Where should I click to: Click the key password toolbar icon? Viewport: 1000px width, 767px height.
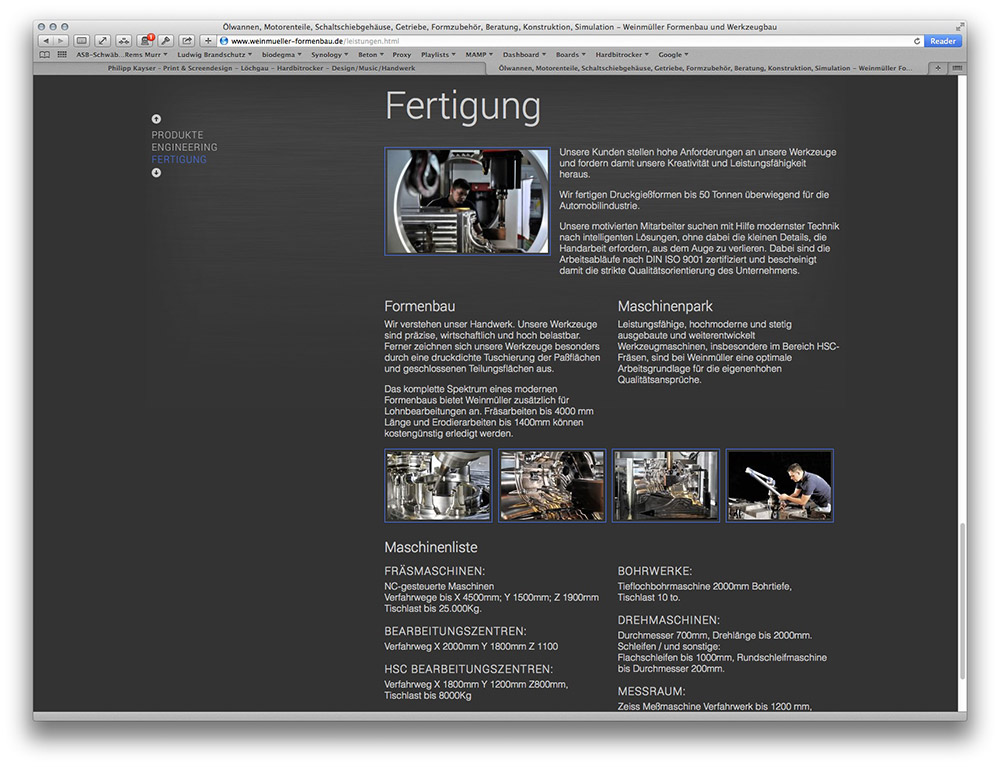pyautogui.click(x=166, y=41)
